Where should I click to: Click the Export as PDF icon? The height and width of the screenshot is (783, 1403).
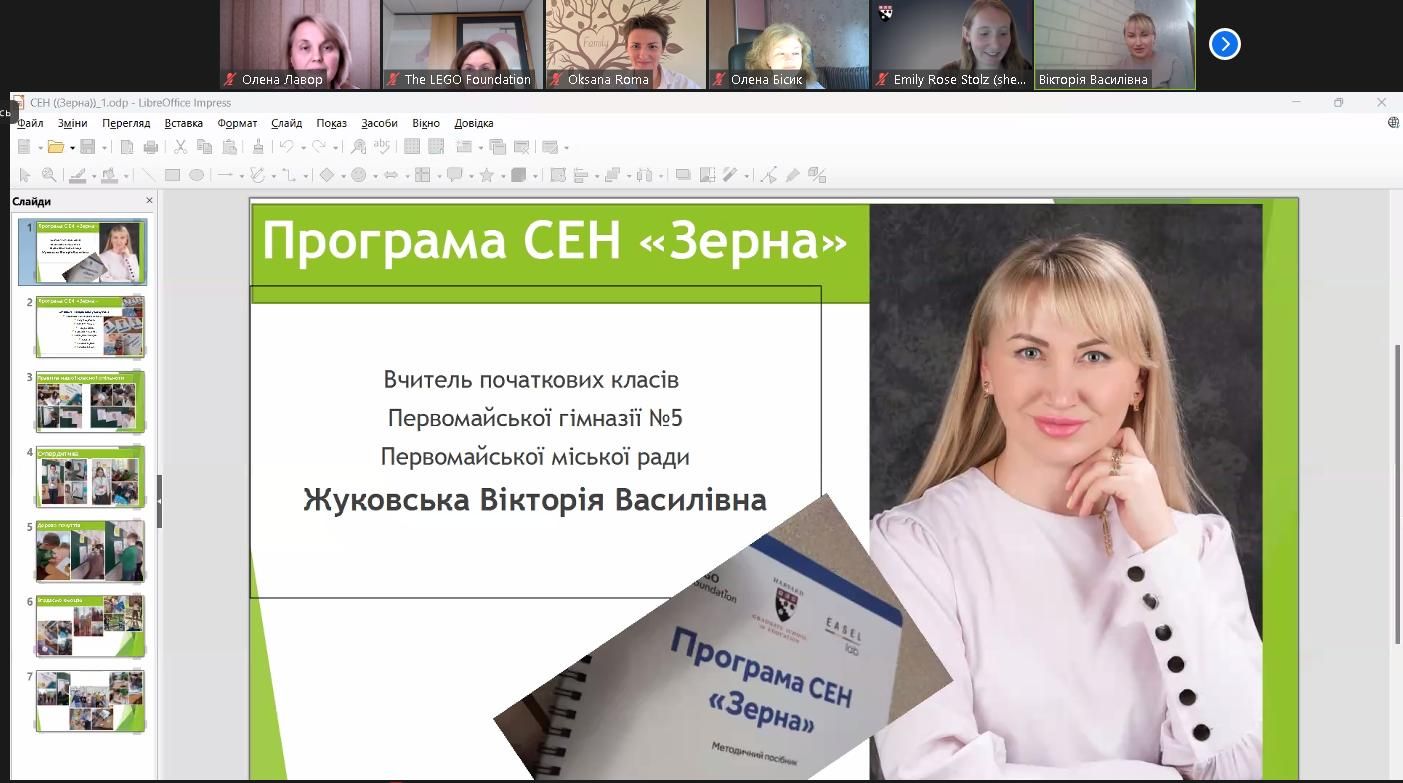pyautogui.click(x=127, y=147)
